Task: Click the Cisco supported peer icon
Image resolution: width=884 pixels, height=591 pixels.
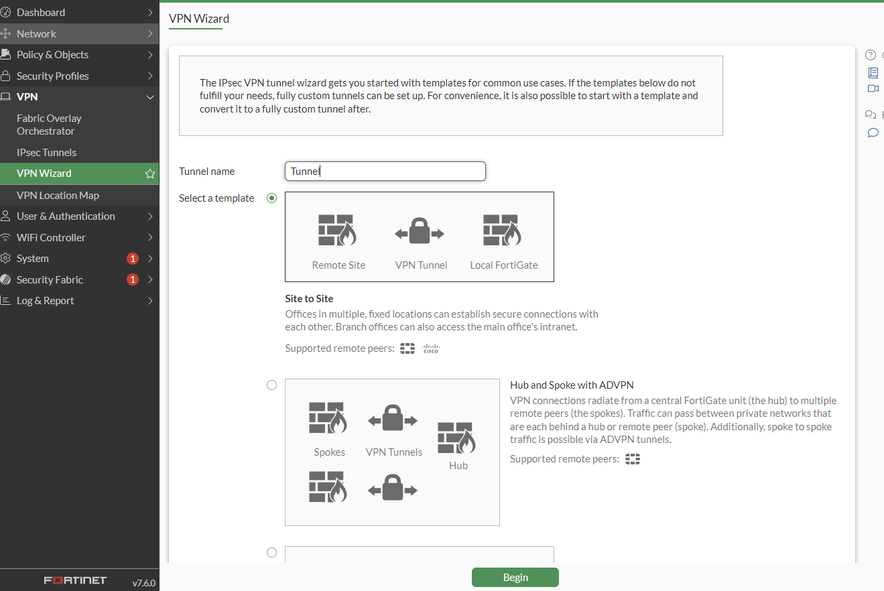Action: click(431, 349)
